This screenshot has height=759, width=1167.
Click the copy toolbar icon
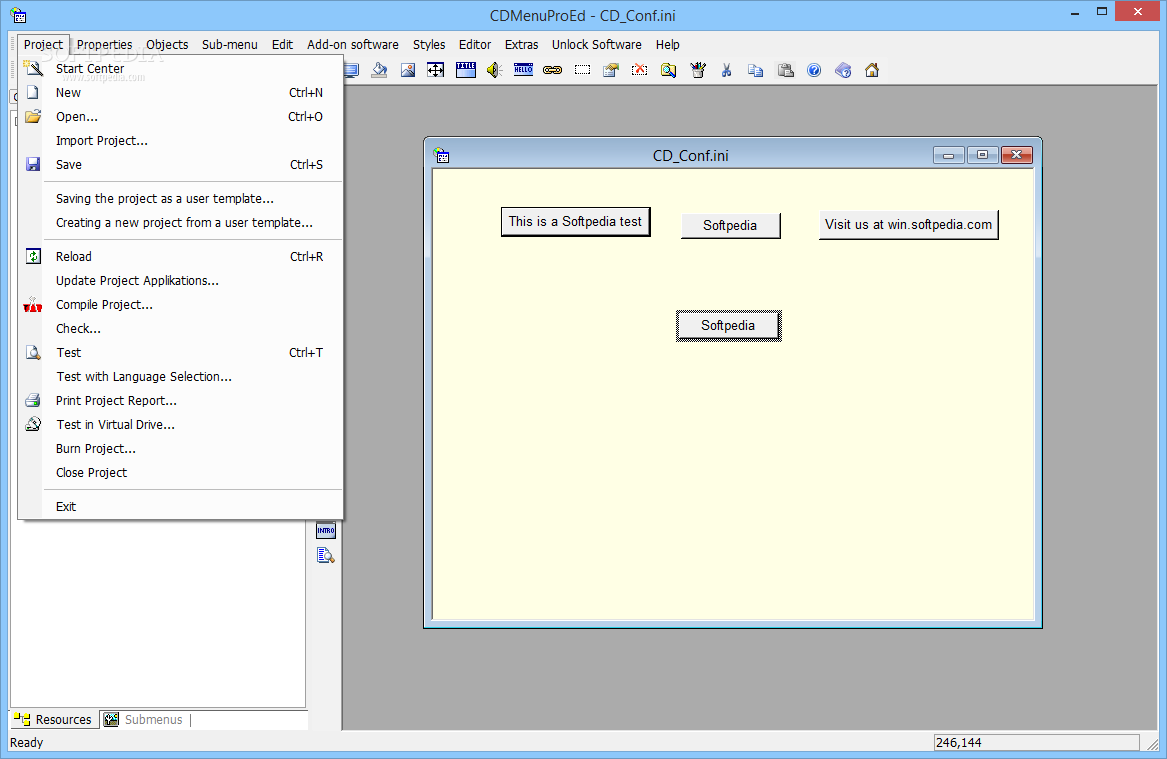coord(755,70)
